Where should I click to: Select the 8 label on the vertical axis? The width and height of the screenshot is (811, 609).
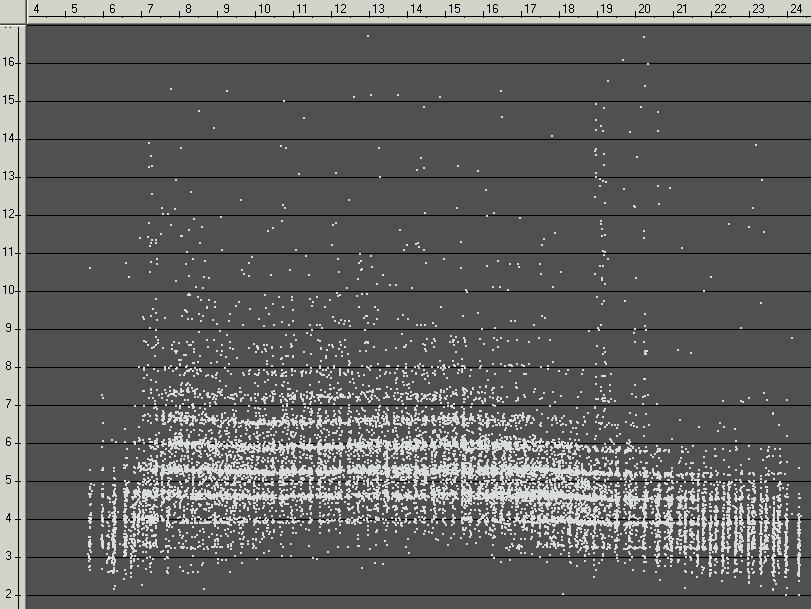click(x=11, y=366)
